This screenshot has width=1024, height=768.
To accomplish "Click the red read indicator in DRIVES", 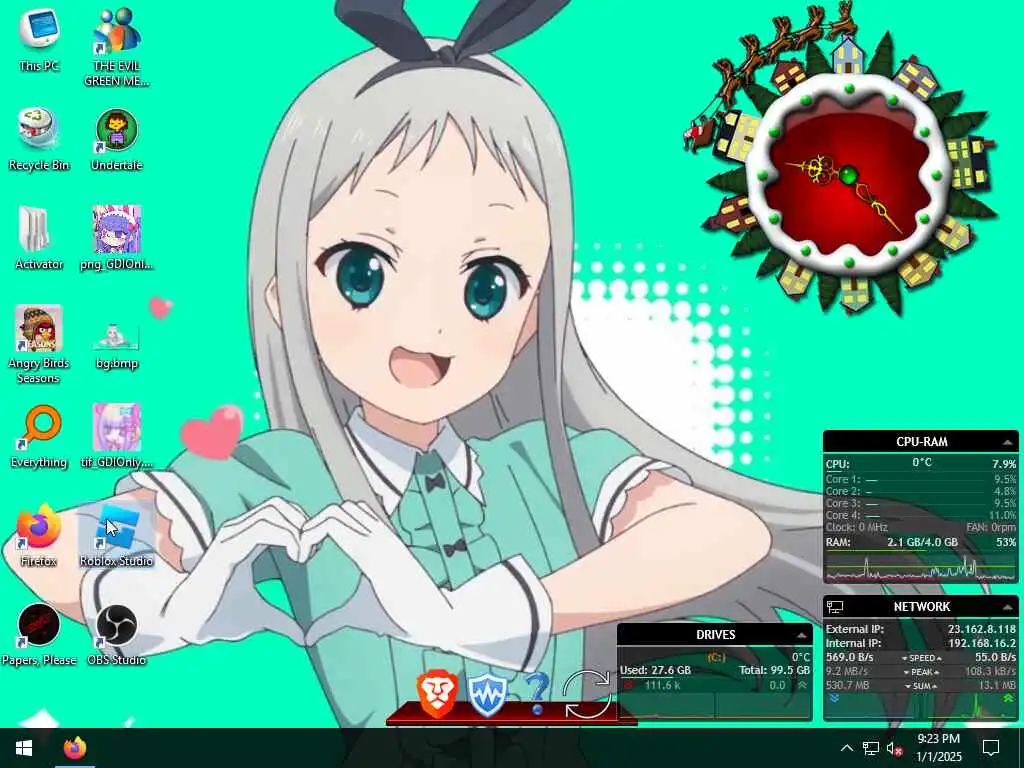I will click(x=628, y=685).
